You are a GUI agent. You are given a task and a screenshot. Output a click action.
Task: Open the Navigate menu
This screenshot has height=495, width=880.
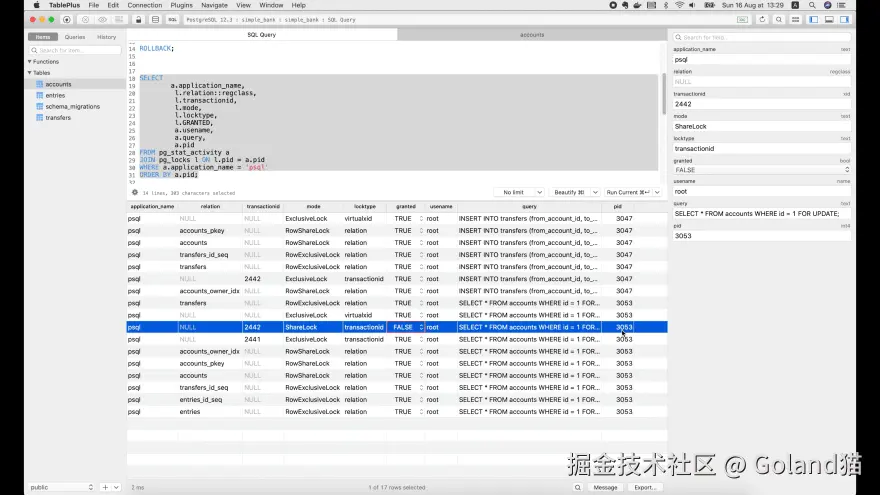[214, 5]
